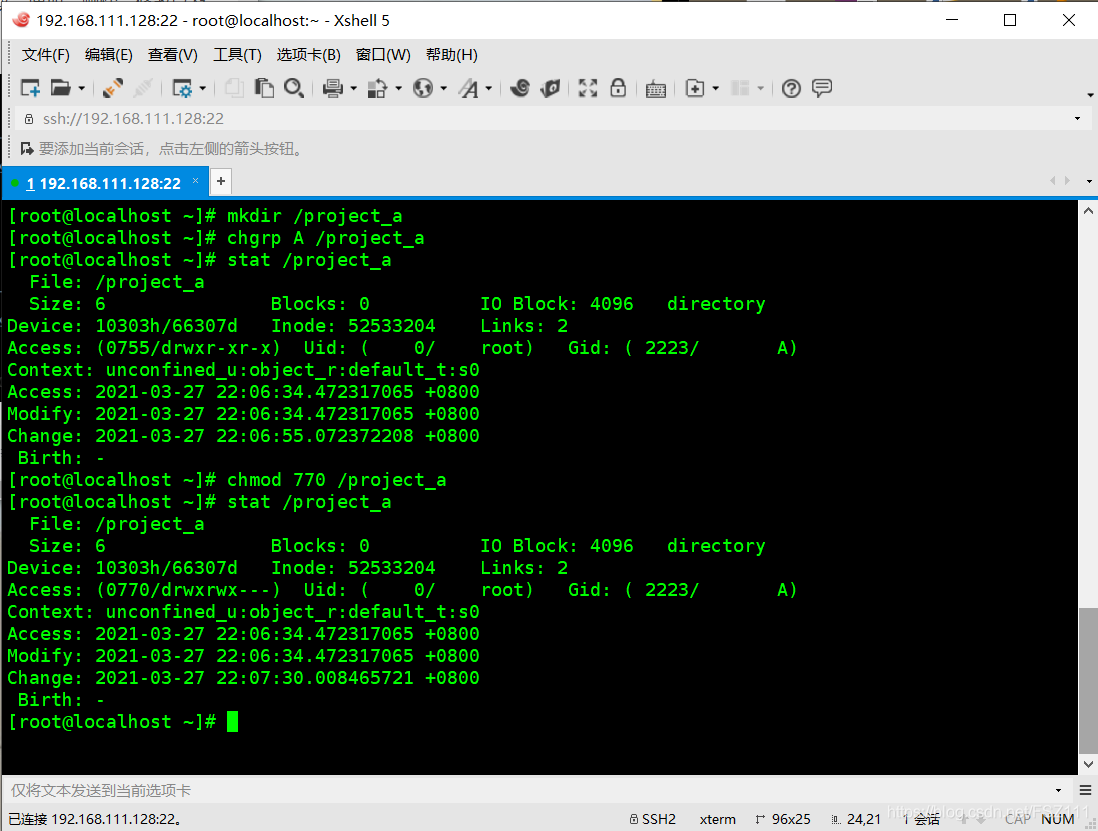Click the terminal scrollbar up arrow
The width and height of the screenshot is (1098, 831).
[x=1087, y=210]
